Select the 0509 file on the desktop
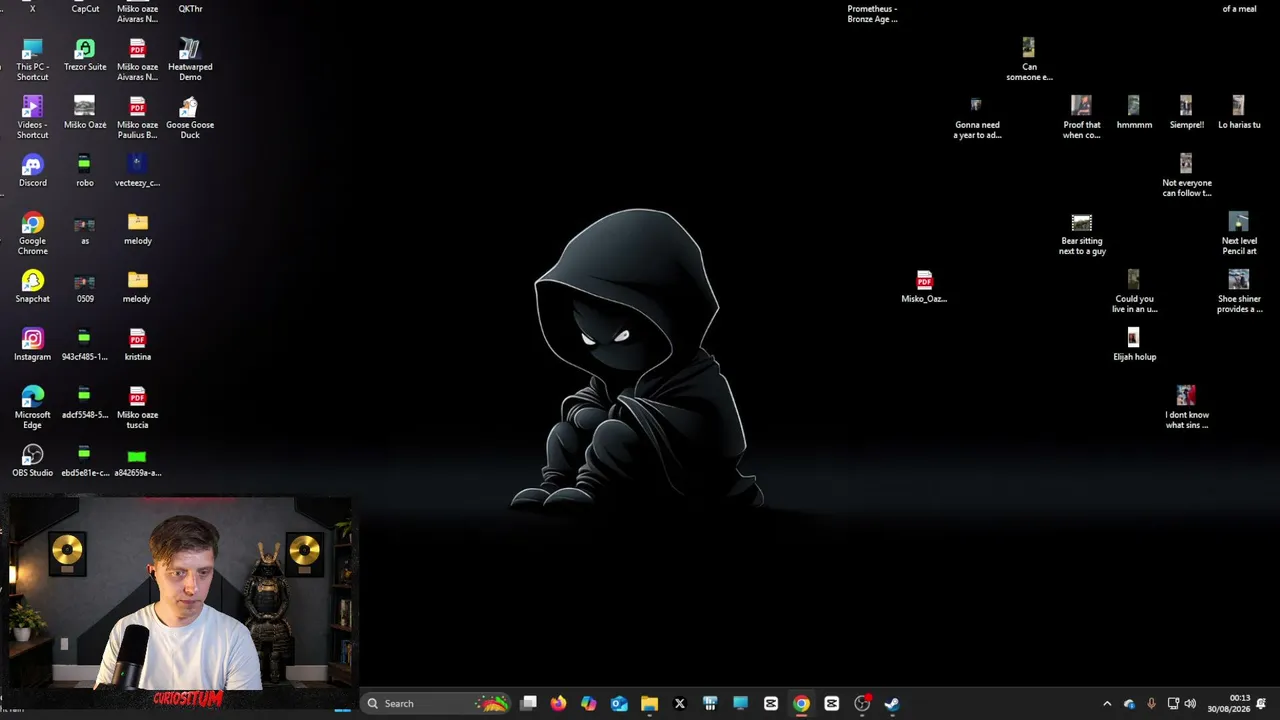1280x720 pixels. coord(85,287)
